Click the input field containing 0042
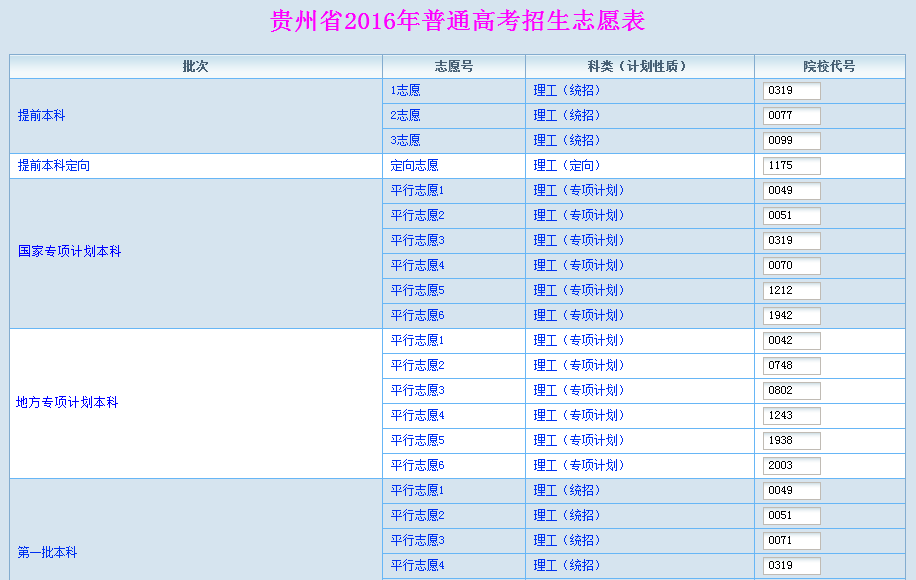The width and height of the screenshot is (916, 580). [x=791, y=341]
